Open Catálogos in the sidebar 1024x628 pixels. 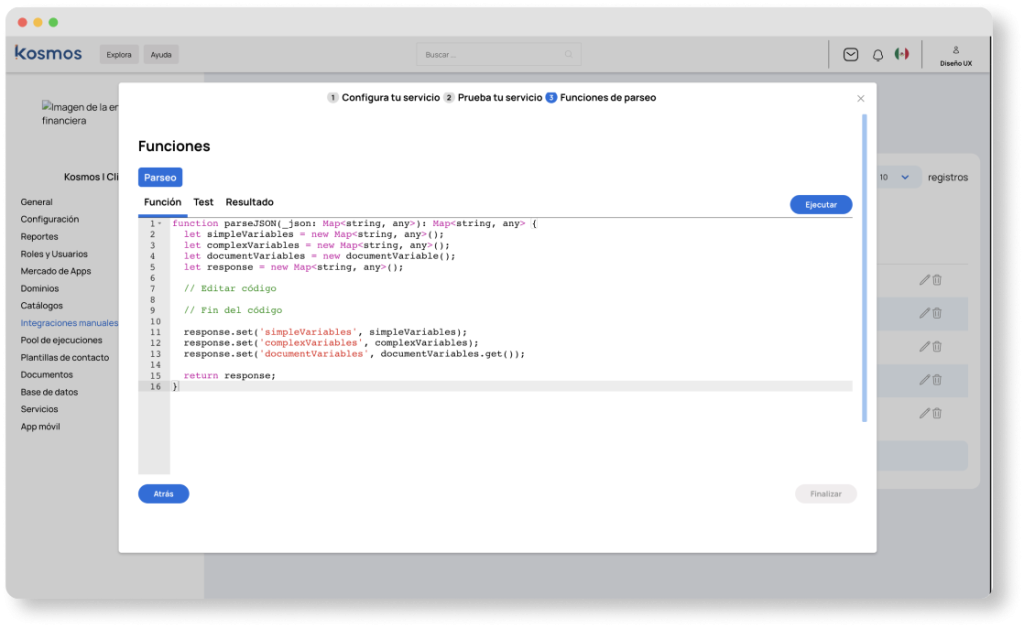(41, 306)
